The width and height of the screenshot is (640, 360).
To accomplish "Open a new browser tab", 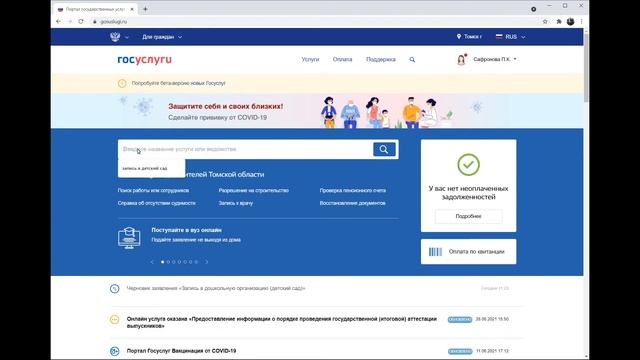I will click(x=145, y=9).
